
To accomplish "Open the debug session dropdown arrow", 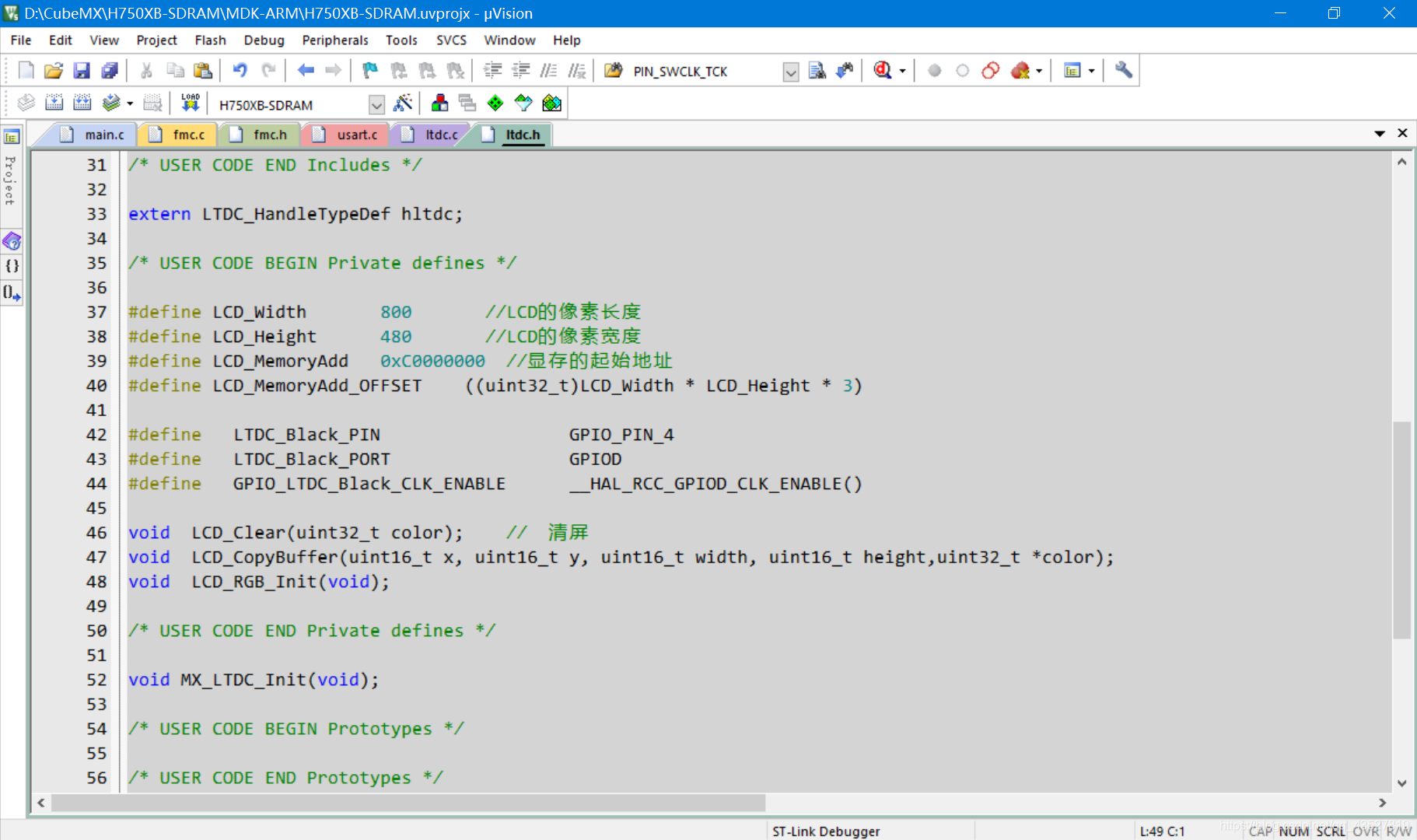I will [x=902, y=71].
